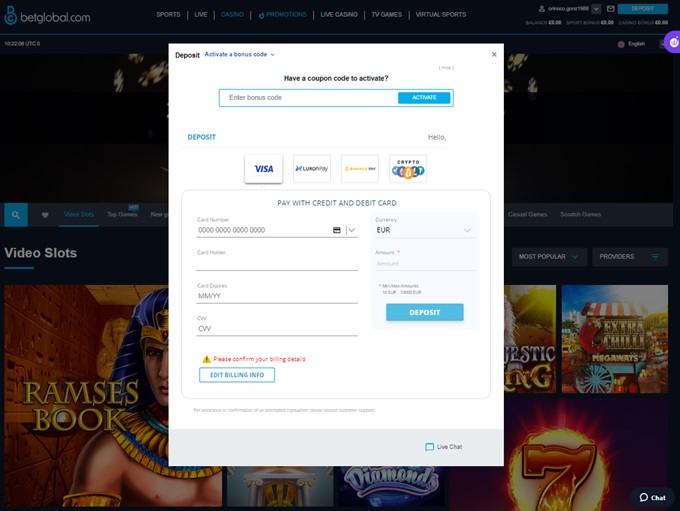Pick the Crypto payment option

coord(408,169)
